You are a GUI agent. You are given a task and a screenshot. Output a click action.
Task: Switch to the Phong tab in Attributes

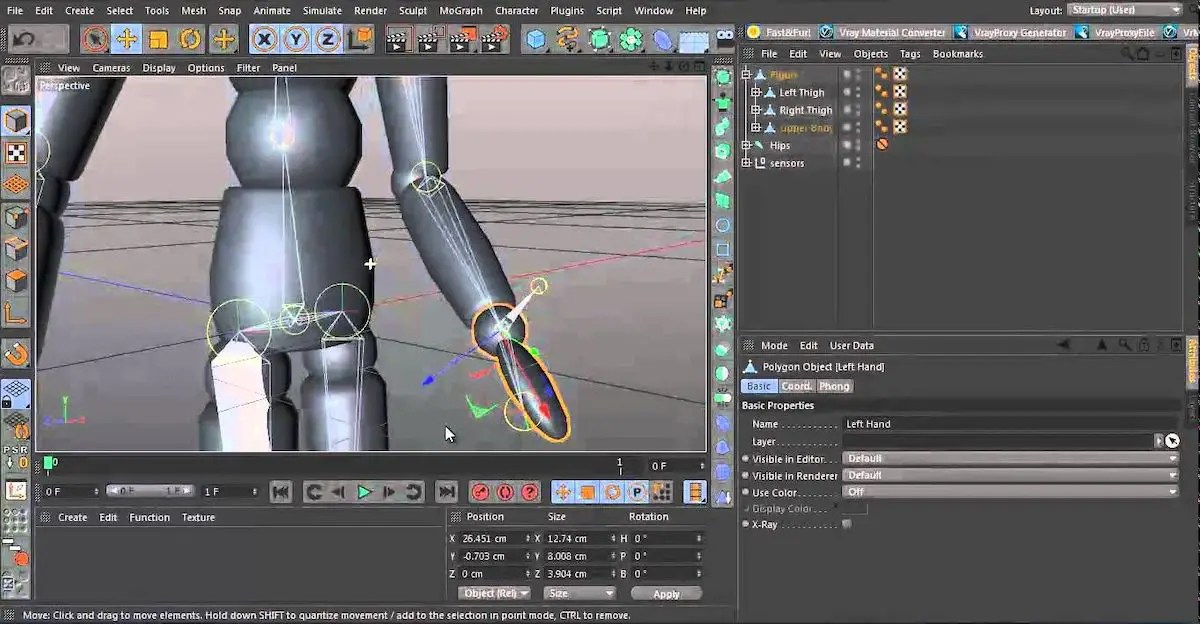pos(834,386)
